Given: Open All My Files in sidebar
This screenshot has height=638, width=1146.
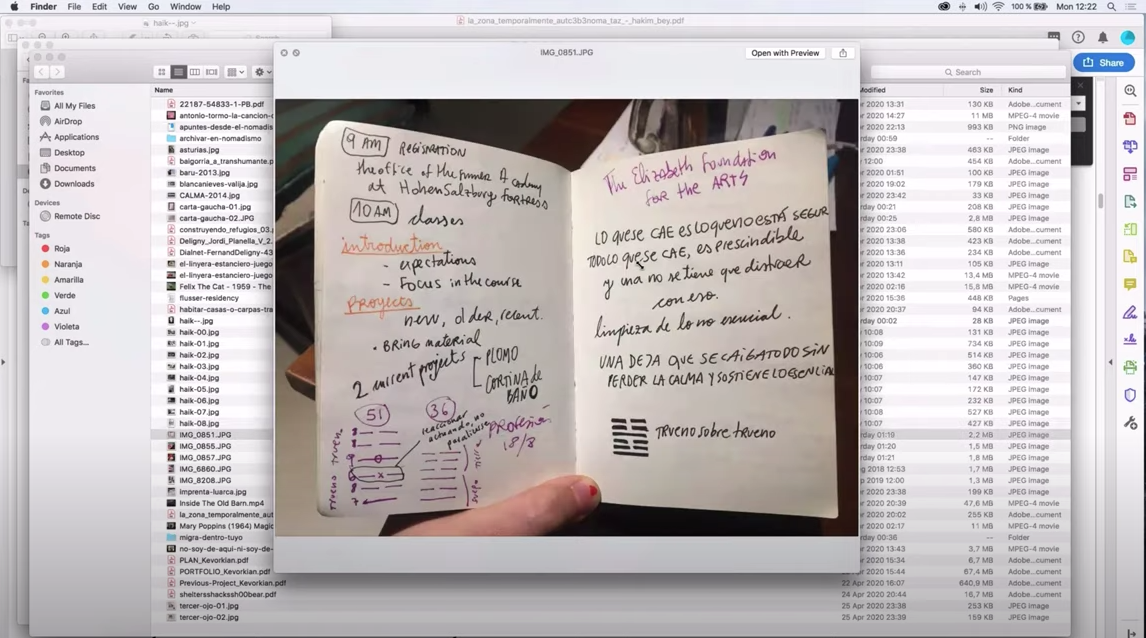Looking at the screenshot, I should coord(75,106).
